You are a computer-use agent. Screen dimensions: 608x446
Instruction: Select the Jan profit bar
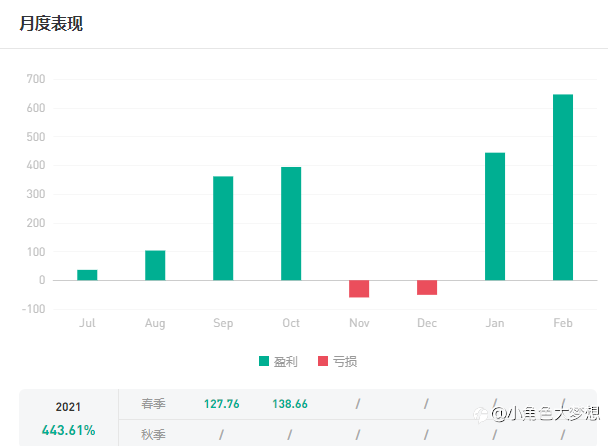(495, 216)
